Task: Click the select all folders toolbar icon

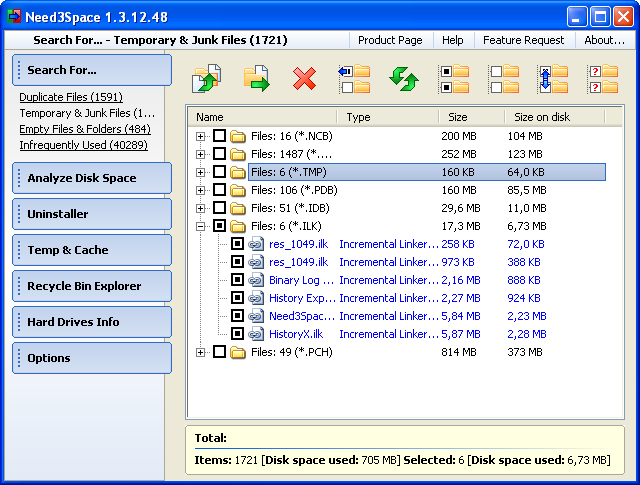Action: coord(454,79)
